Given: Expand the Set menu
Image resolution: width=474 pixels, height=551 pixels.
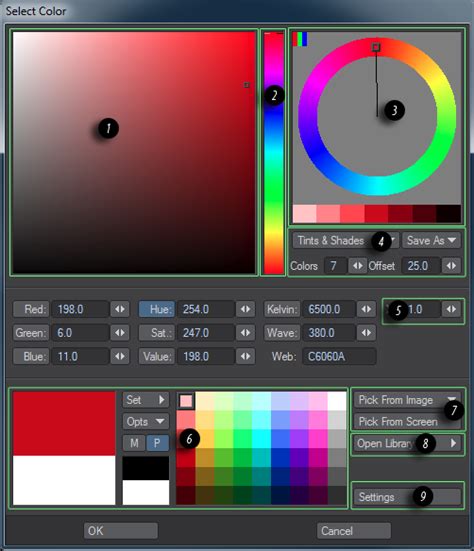Looking at the screenshot, I should (x=146, y=400).
